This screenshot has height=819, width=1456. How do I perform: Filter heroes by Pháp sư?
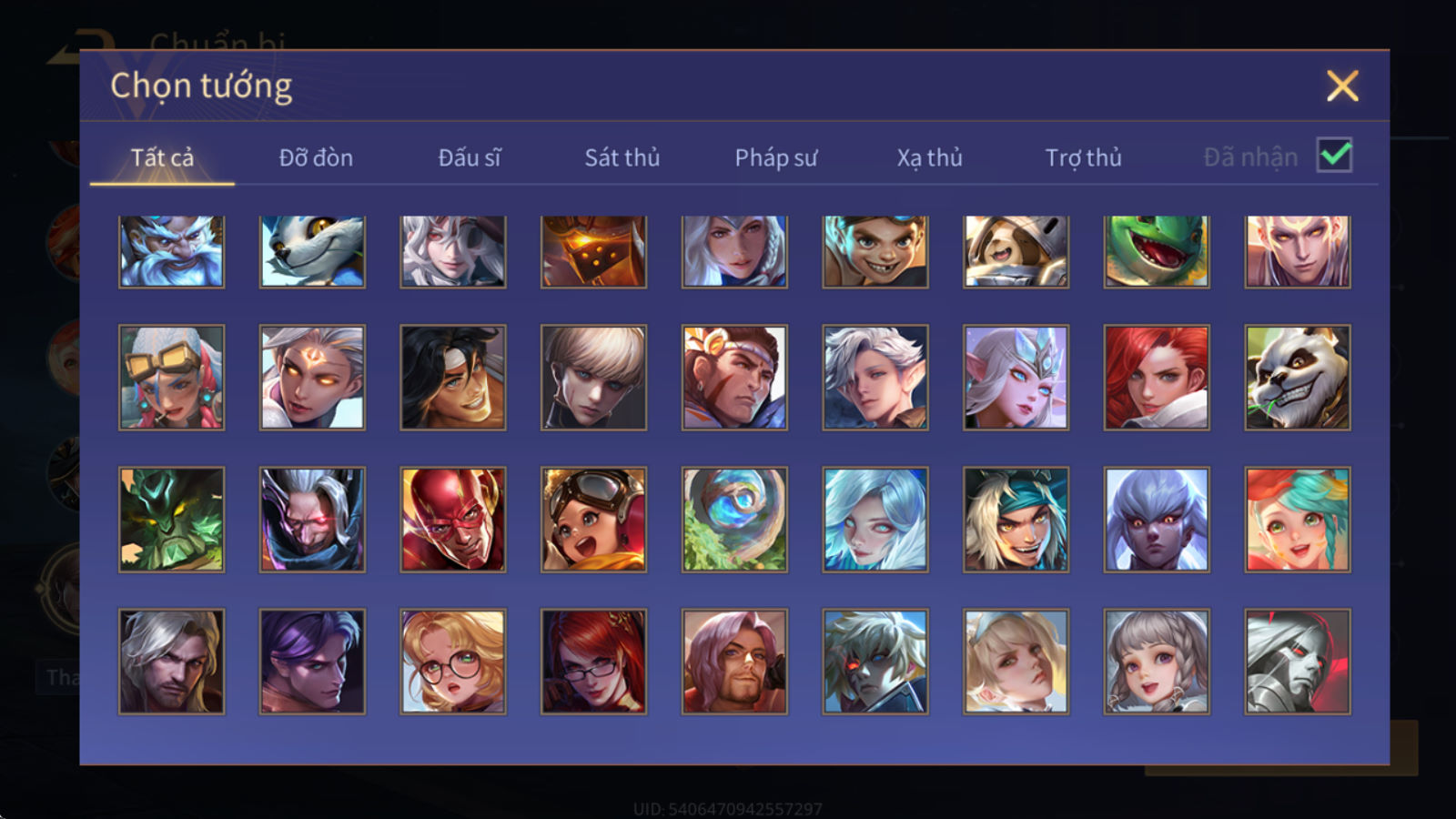[x=776, y=157]
